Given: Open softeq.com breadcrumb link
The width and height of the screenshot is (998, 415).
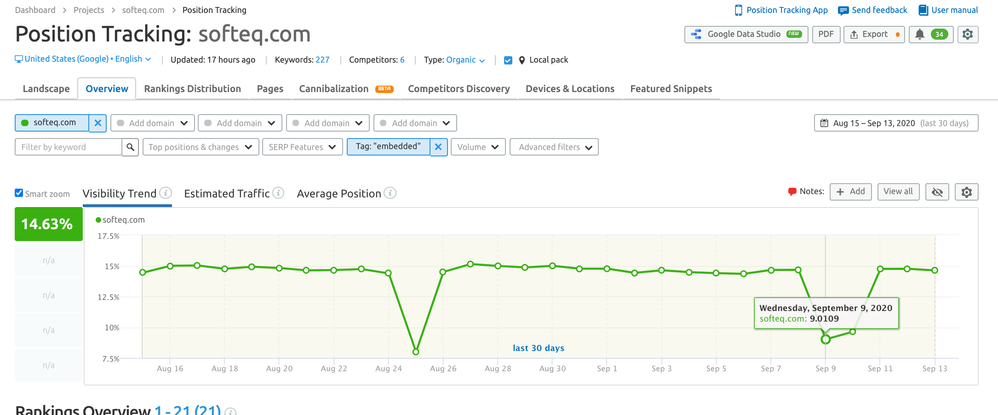Looking at the screenshot, I should click(144, 10).
